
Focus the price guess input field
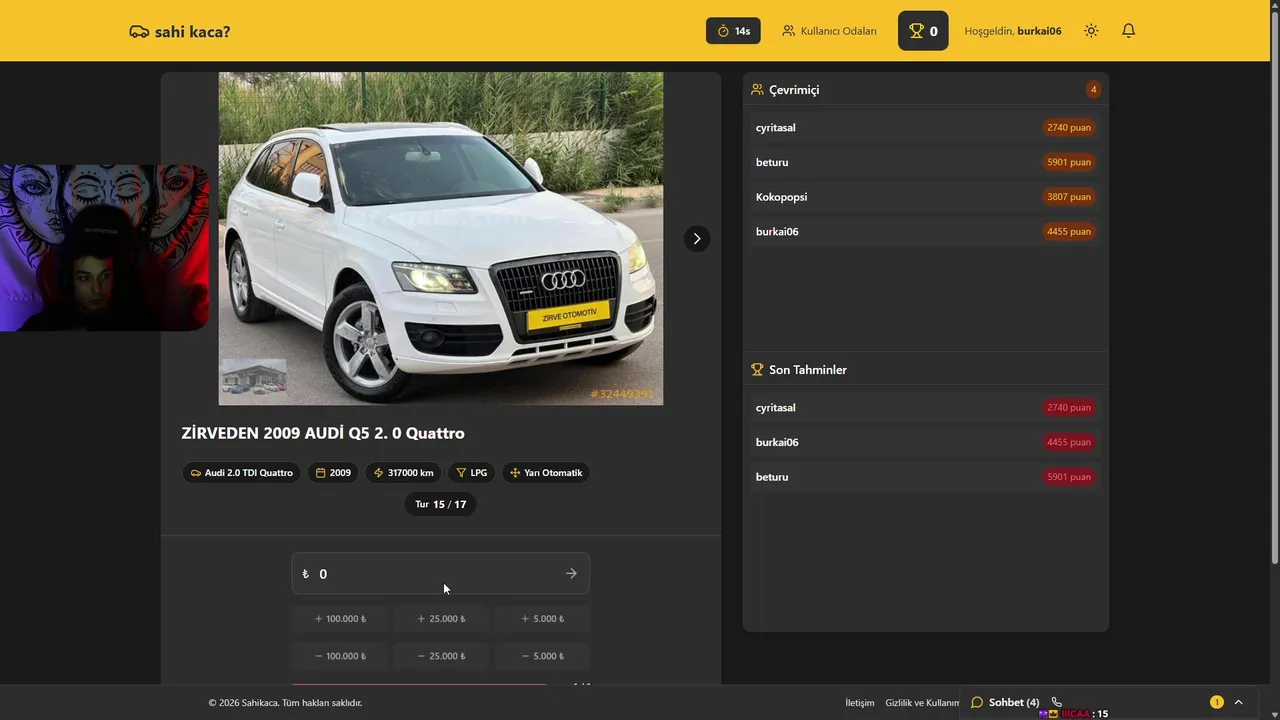pos(440,574)
